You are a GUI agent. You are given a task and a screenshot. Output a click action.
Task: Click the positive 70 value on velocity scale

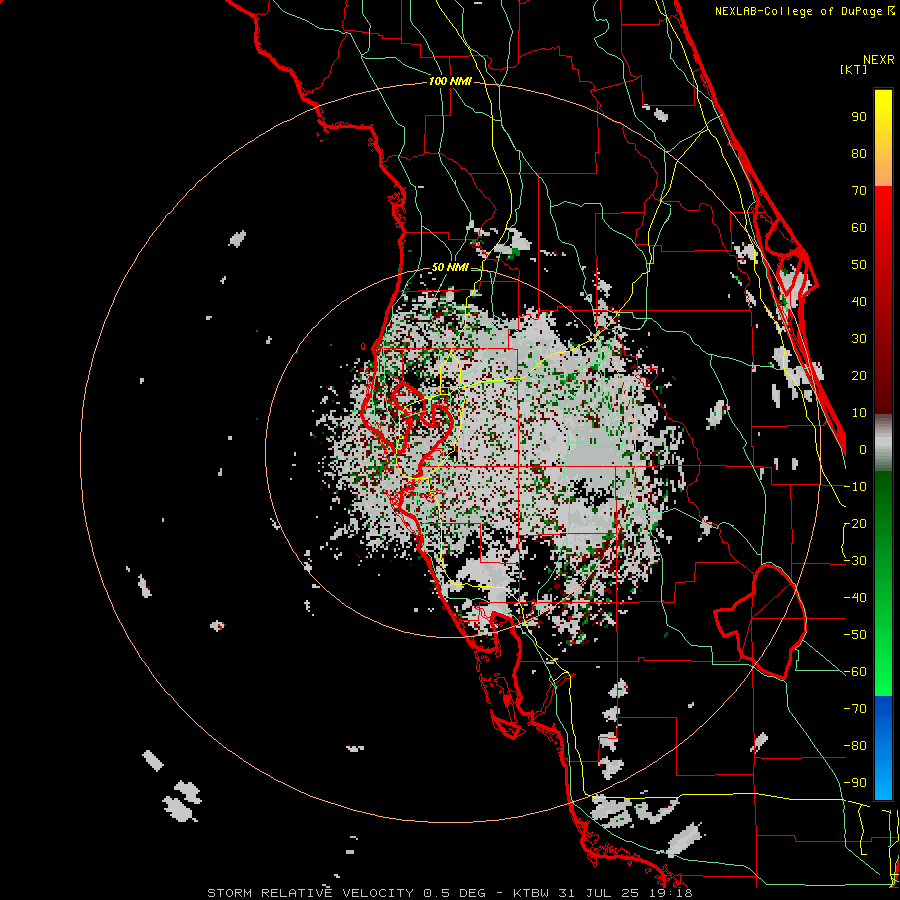(x=859, y=191)
